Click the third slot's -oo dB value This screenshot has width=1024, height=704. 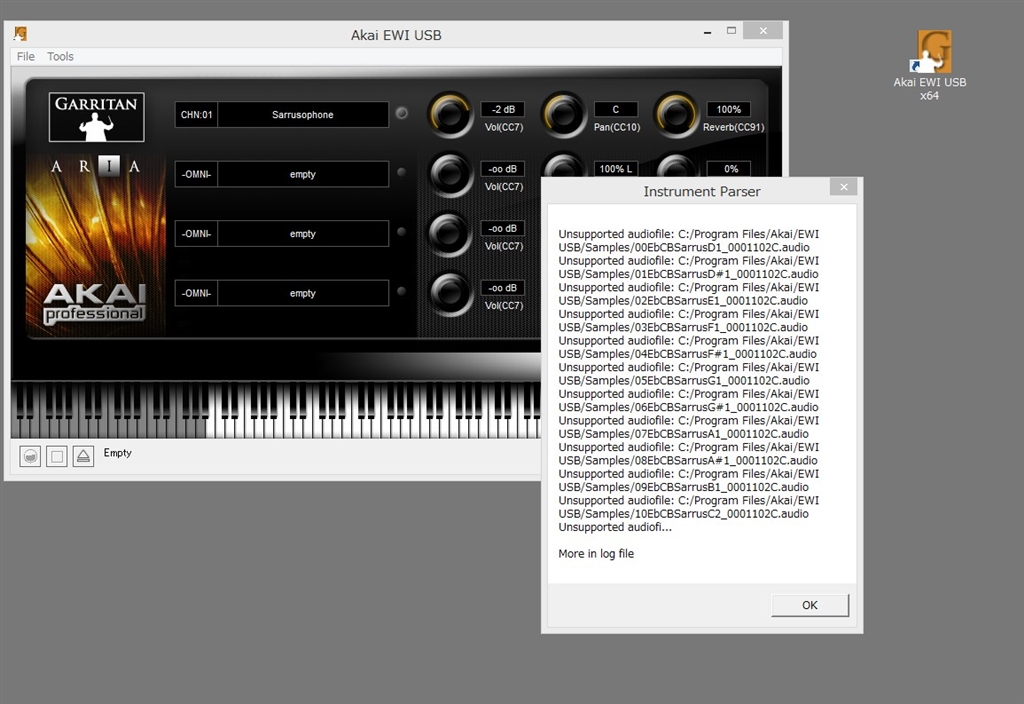click(x=503, y=228)
